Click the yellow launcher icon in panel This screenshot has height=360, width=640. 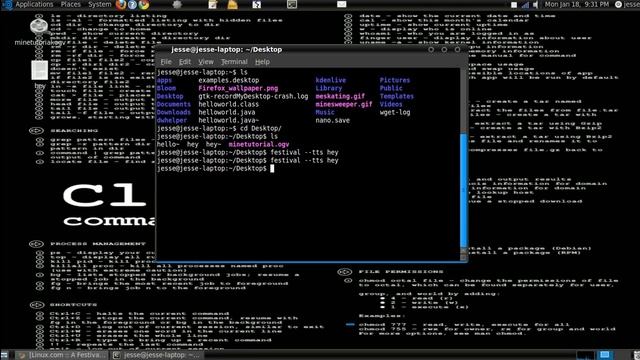[x=232, y=4]
